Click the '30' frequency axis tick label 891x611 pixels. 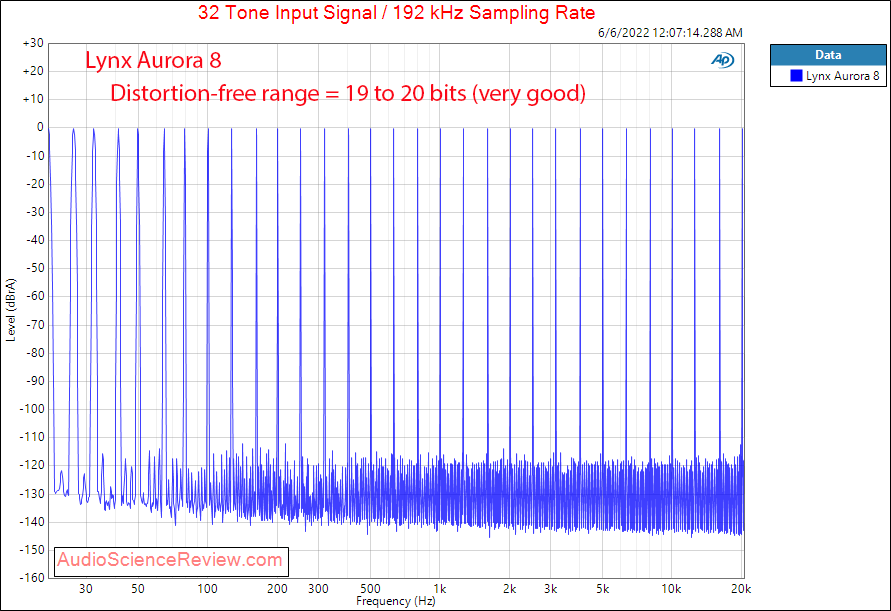86,589
